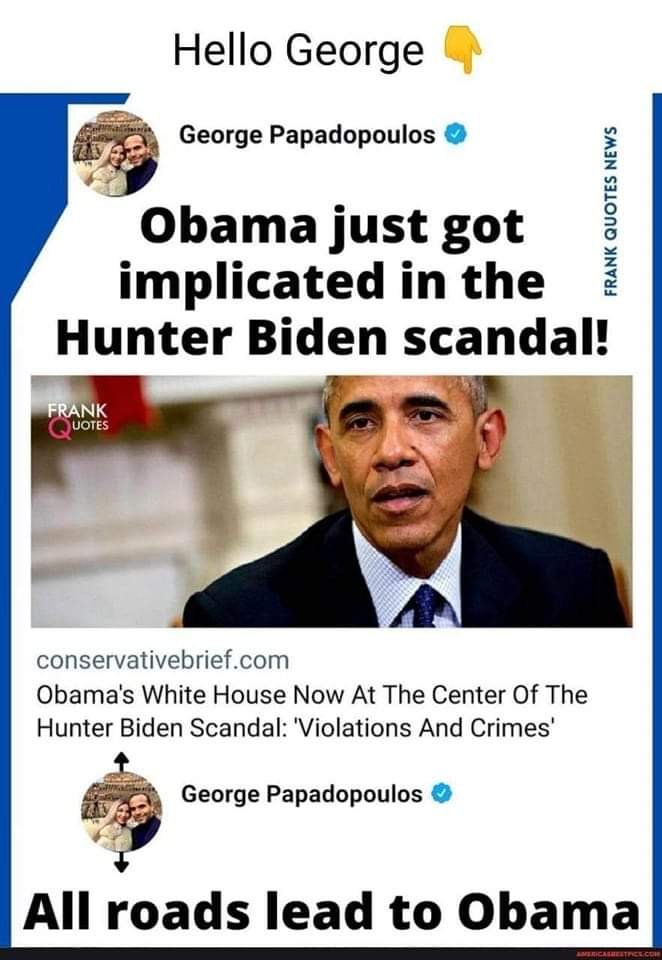Click the top verified badge beside George Papadopoulos
The image size is (662, 960).
tap(455, 134)
